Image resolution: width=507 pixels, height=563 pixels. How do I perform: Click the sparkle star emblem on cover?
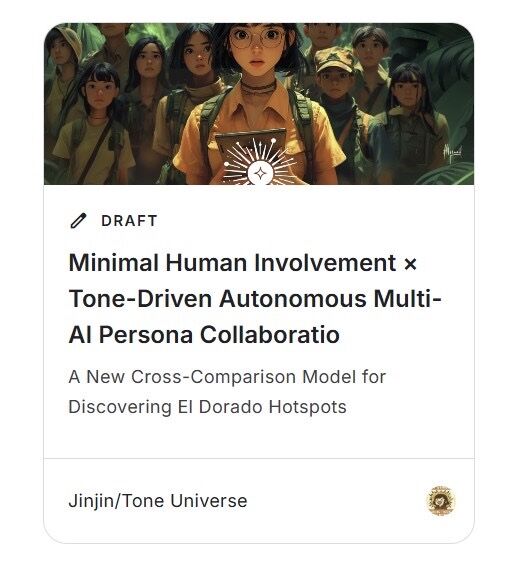[260, 173]
